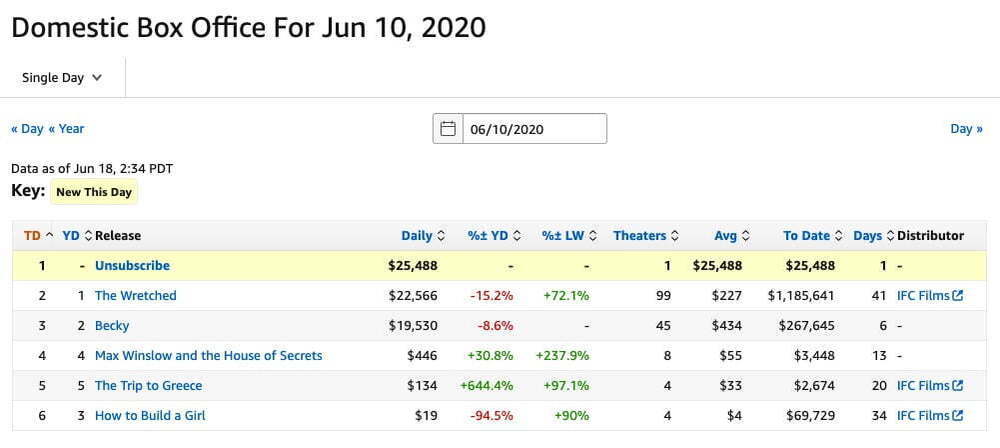Open the Unsubscribe movie page

click(132, 266)
